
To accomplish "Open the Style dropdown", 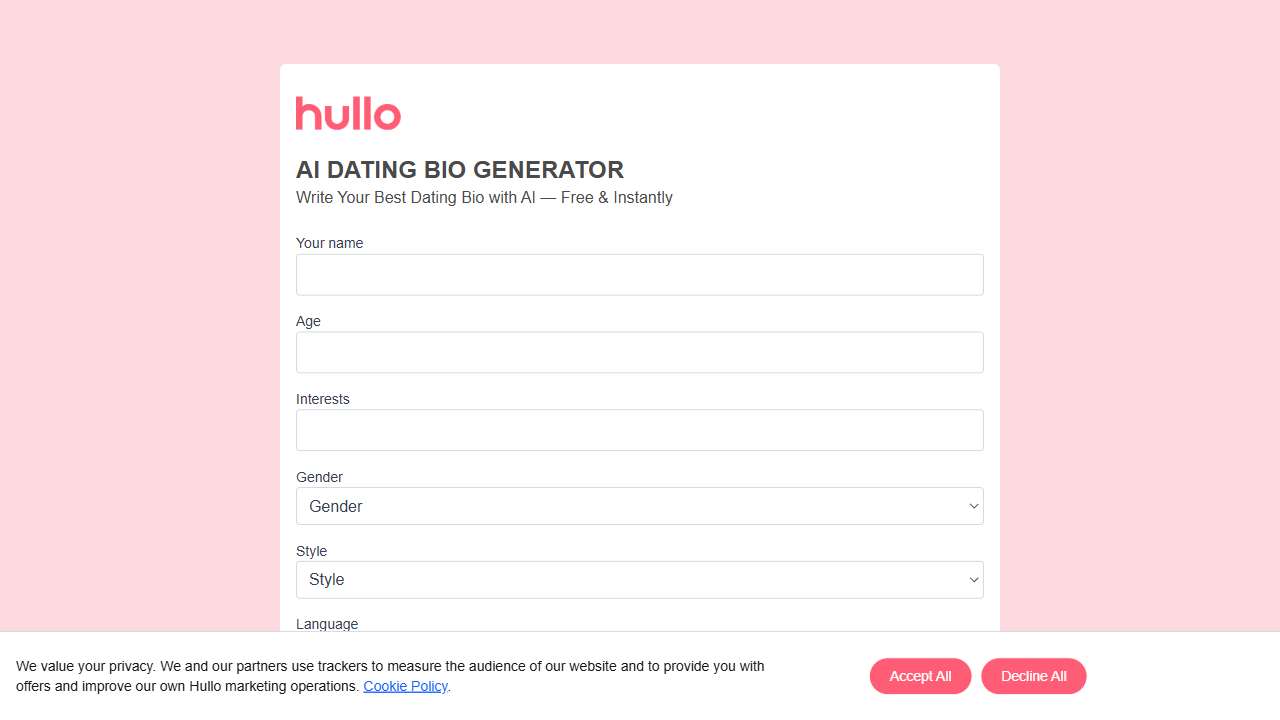I will click(640, 579).
